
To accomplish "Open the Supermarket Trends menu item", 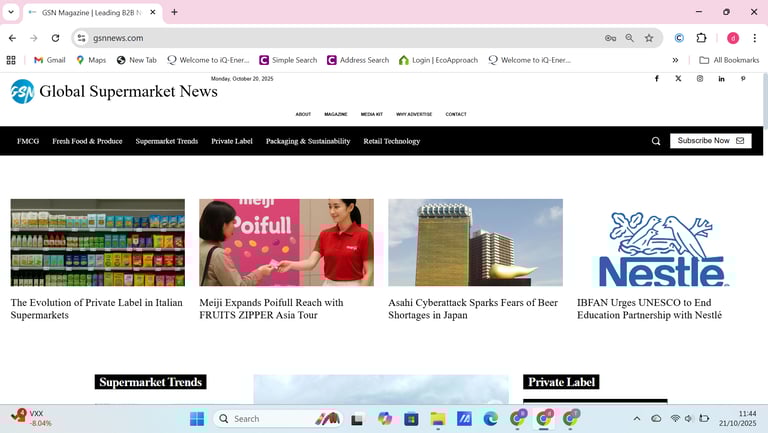I will pos(167,141).
